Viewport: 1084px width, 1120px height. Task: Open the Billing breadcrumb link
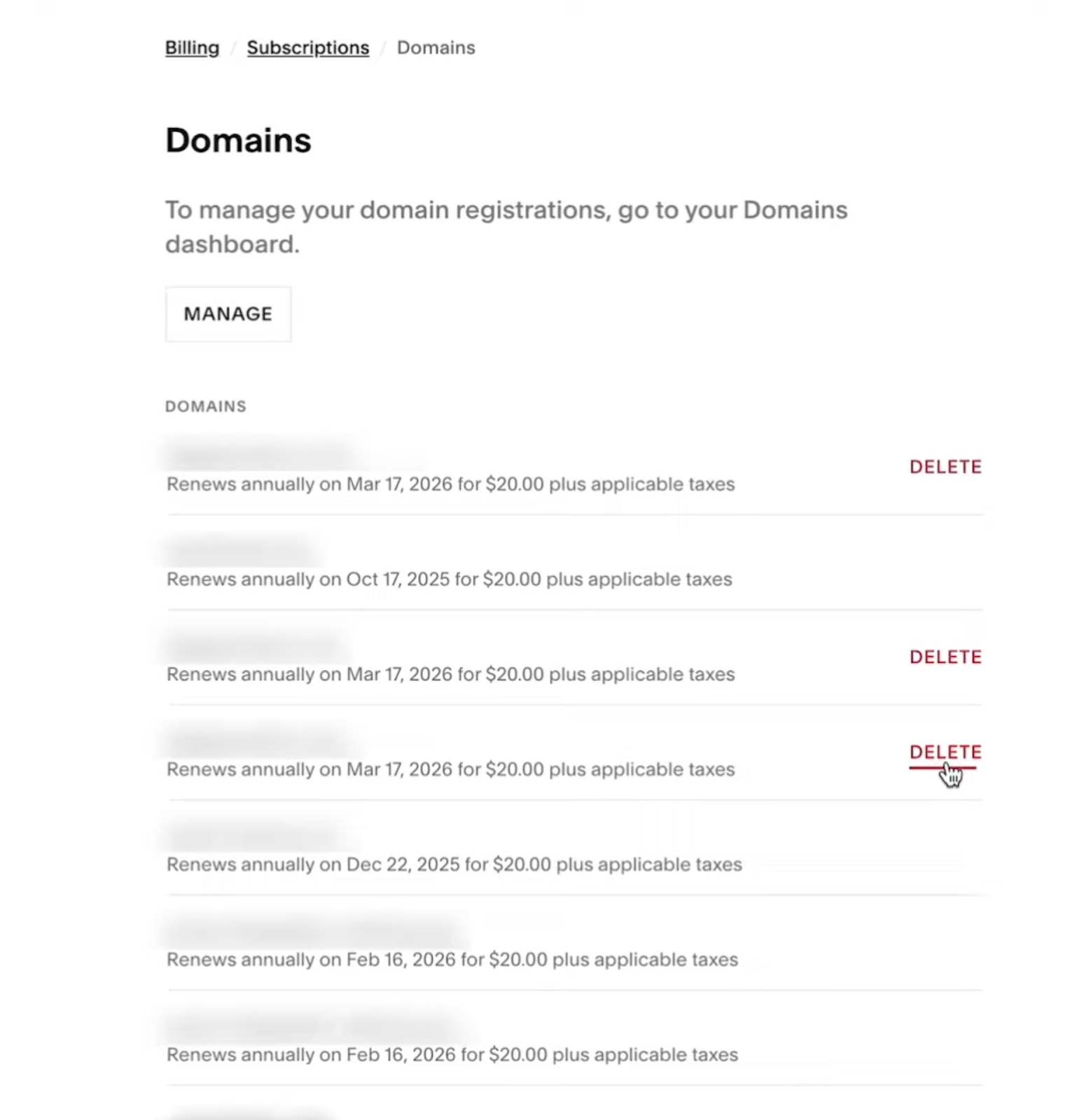191,47
